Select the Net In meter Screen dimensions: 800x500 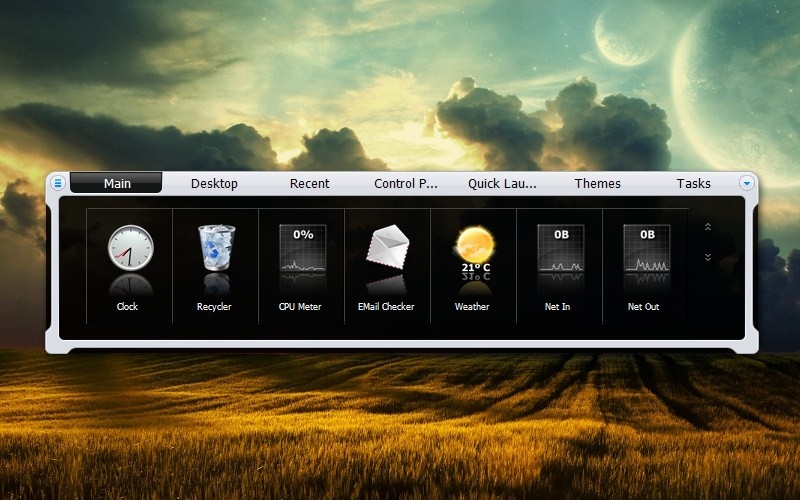561,248
